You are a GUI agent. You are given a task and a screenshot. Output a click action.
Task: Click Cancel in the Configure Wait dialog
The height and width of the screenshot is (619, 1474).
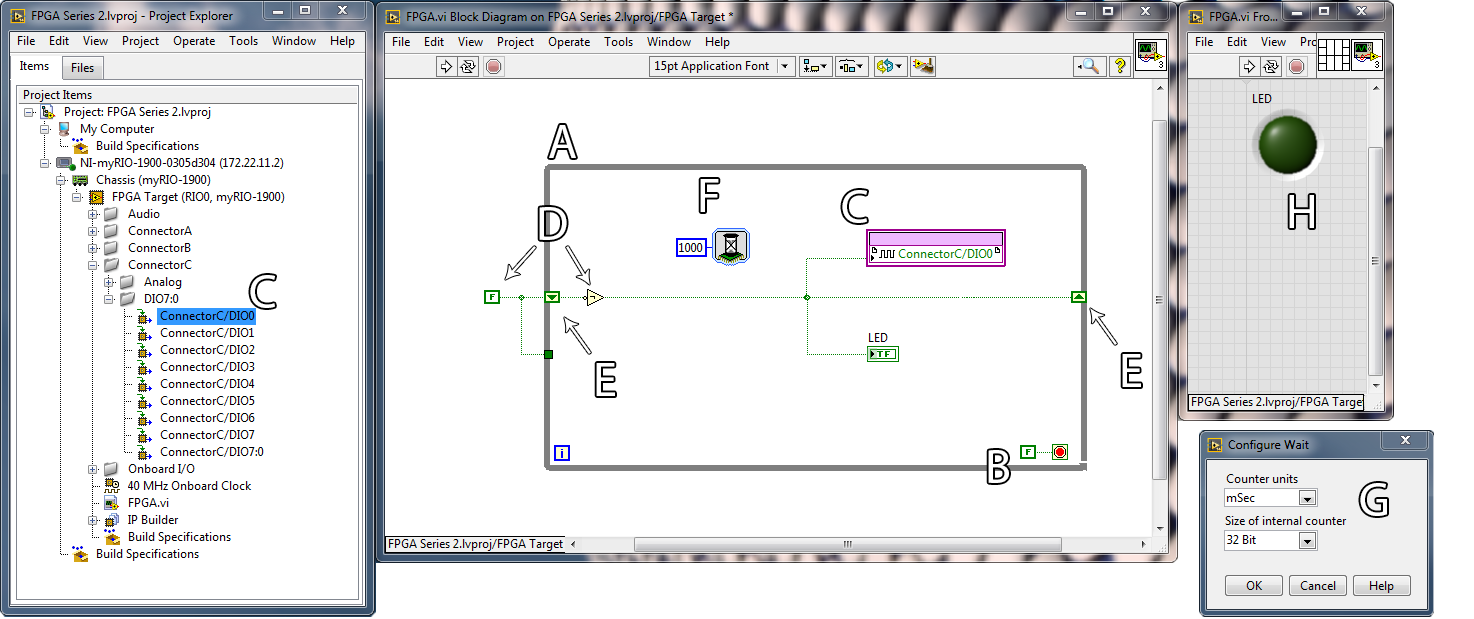tap(1317, 586)
